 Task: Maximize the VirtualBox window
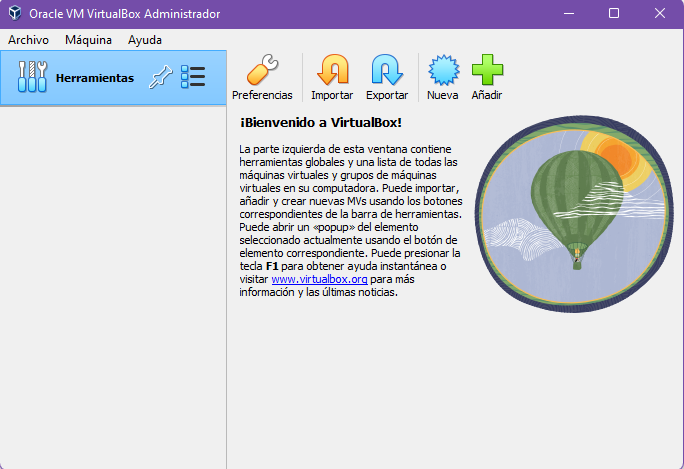coord(614,14)
